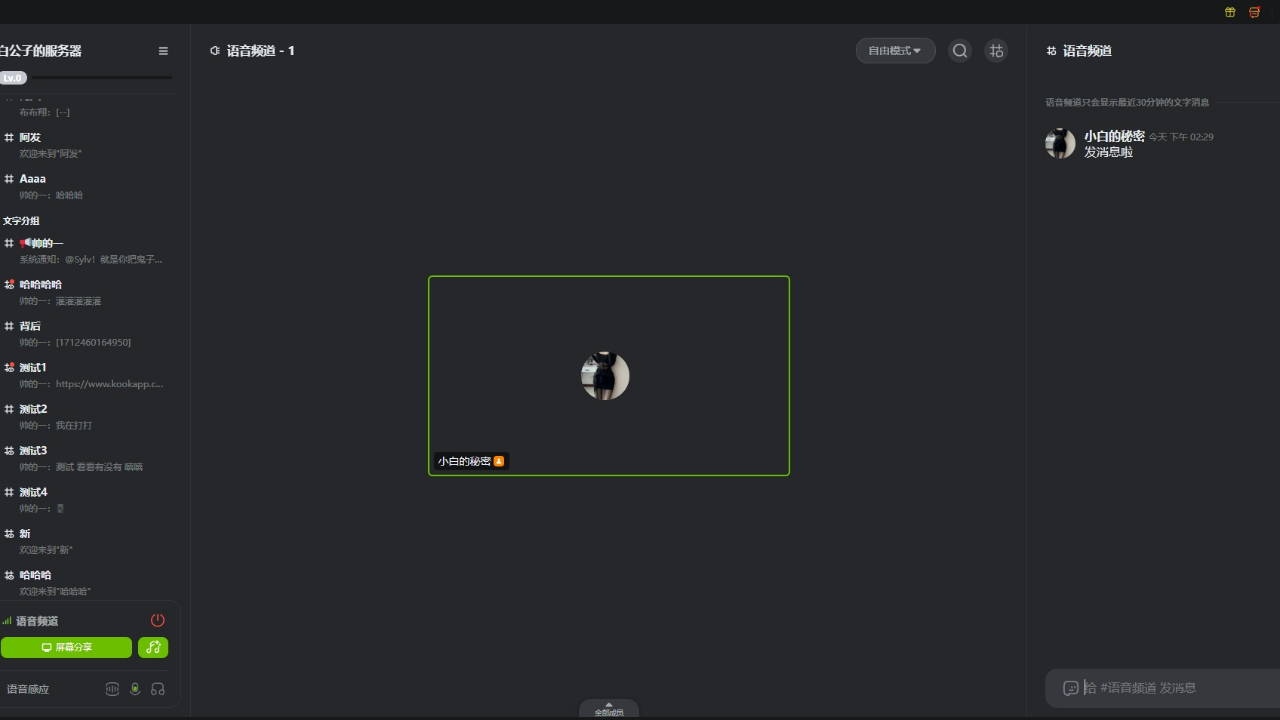Click the search magnifier icon
1280x720 pixels.
coord(960,51)
